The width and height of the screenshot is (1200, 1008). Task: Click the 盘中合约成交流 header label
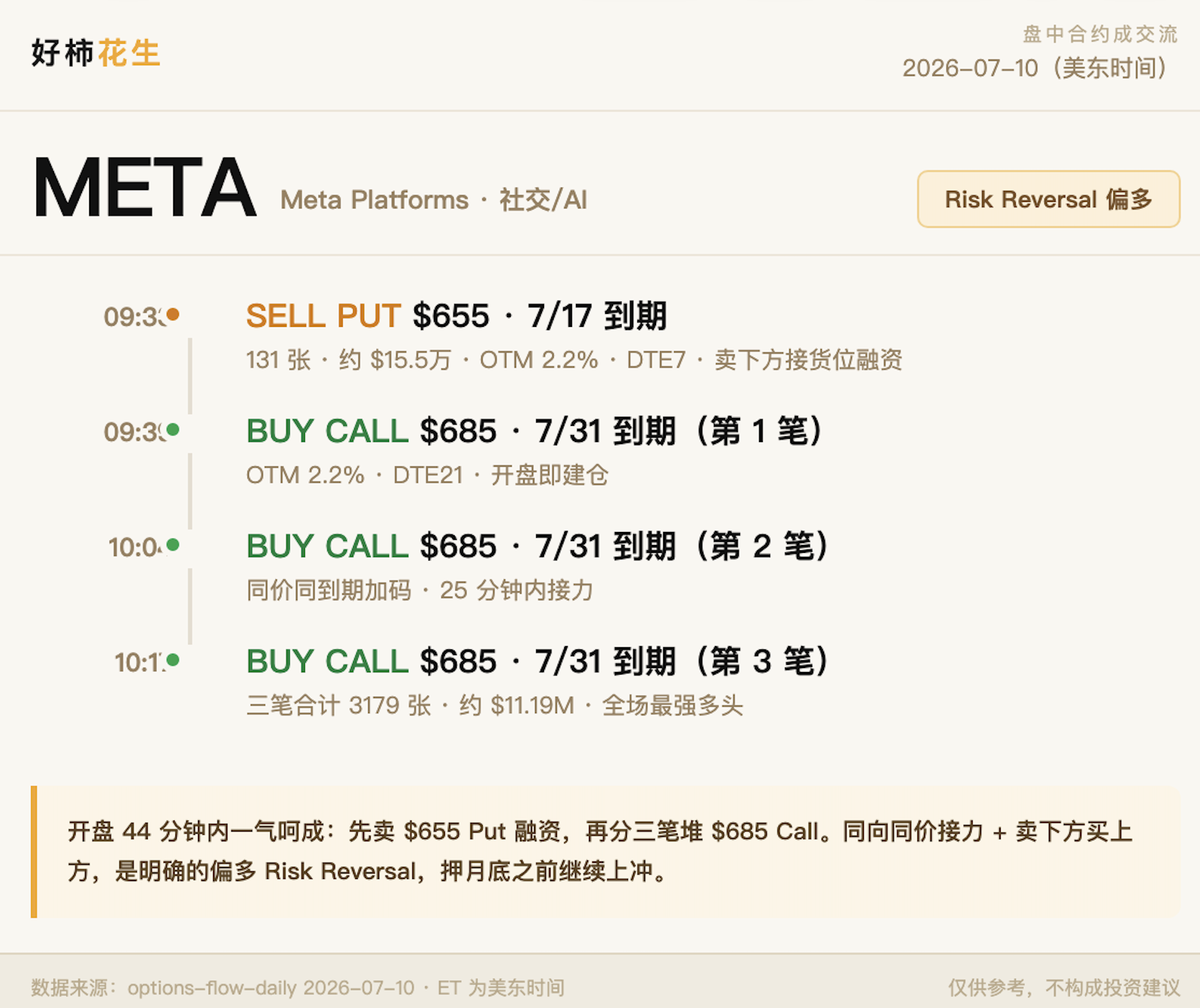coord(1100,35)
